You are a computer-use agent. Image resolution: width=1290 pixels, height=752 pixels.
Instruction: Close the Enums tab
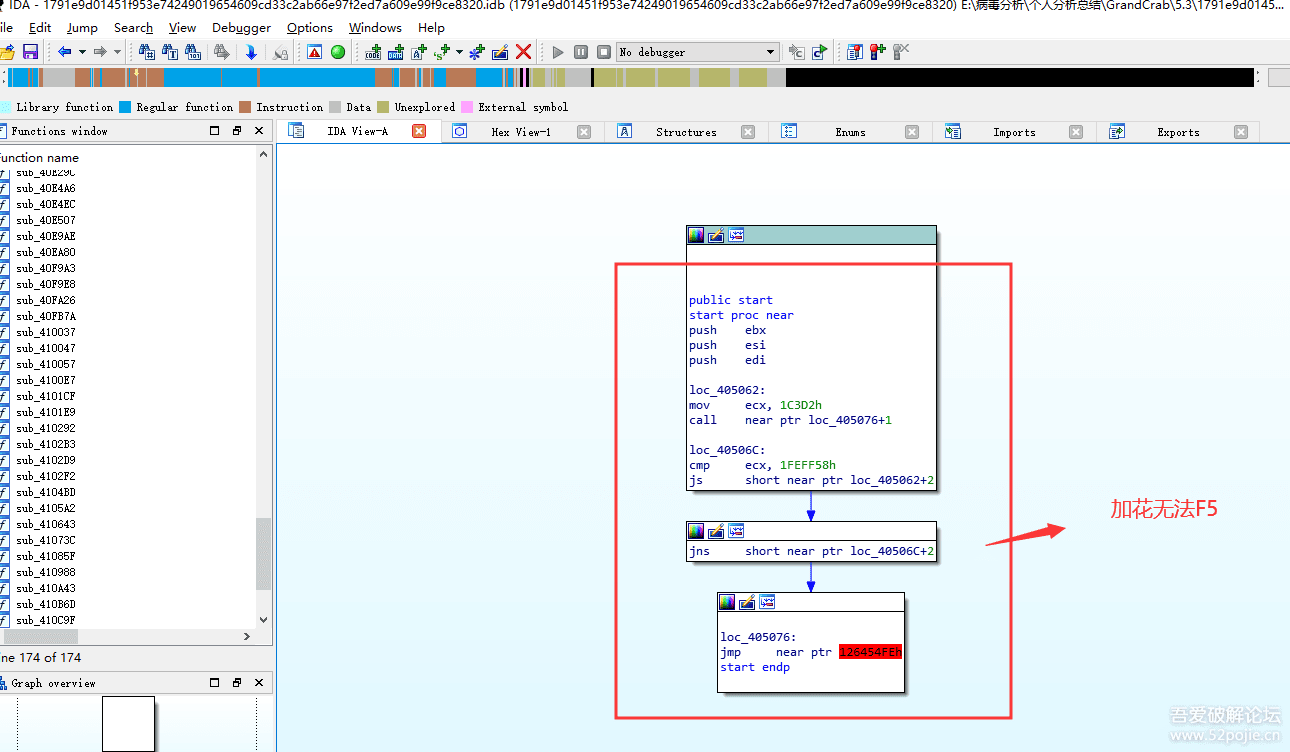click(912, 132)
